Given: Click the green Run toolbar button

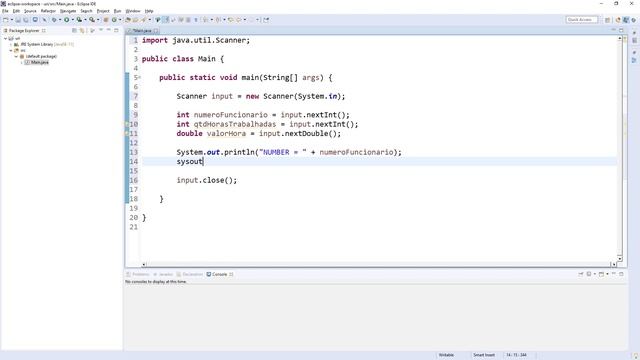Looking at the screenshot, I should tap(67, 20).
